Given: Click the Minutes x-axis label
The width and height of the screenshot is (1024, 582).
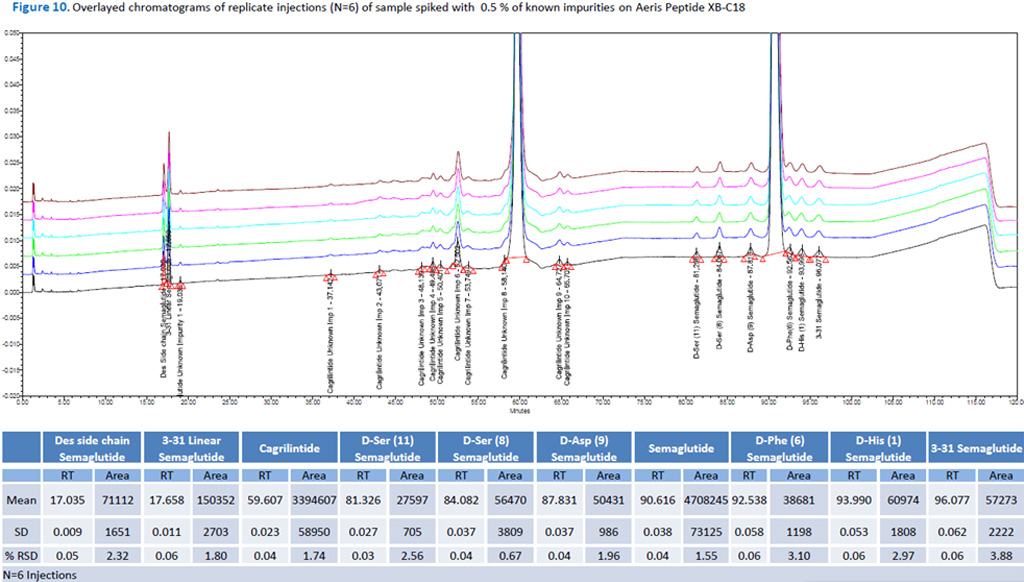Looking at the screenshot, I should point(519,410).
